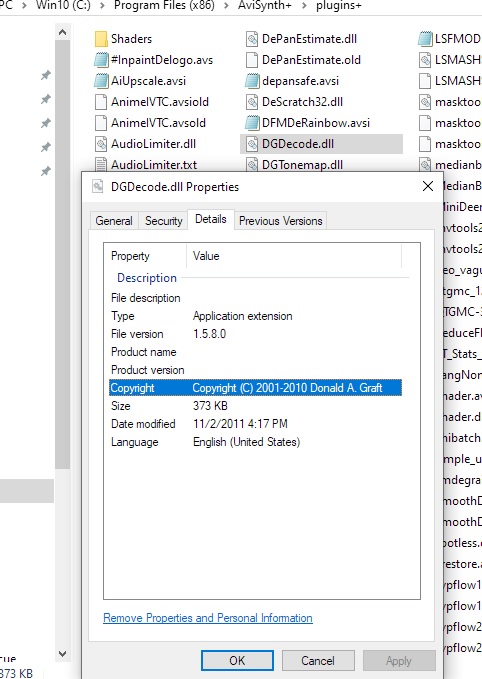Switch to the Security tab
Image resolution: width=482 pixels, height=679 pixels.
163,221
